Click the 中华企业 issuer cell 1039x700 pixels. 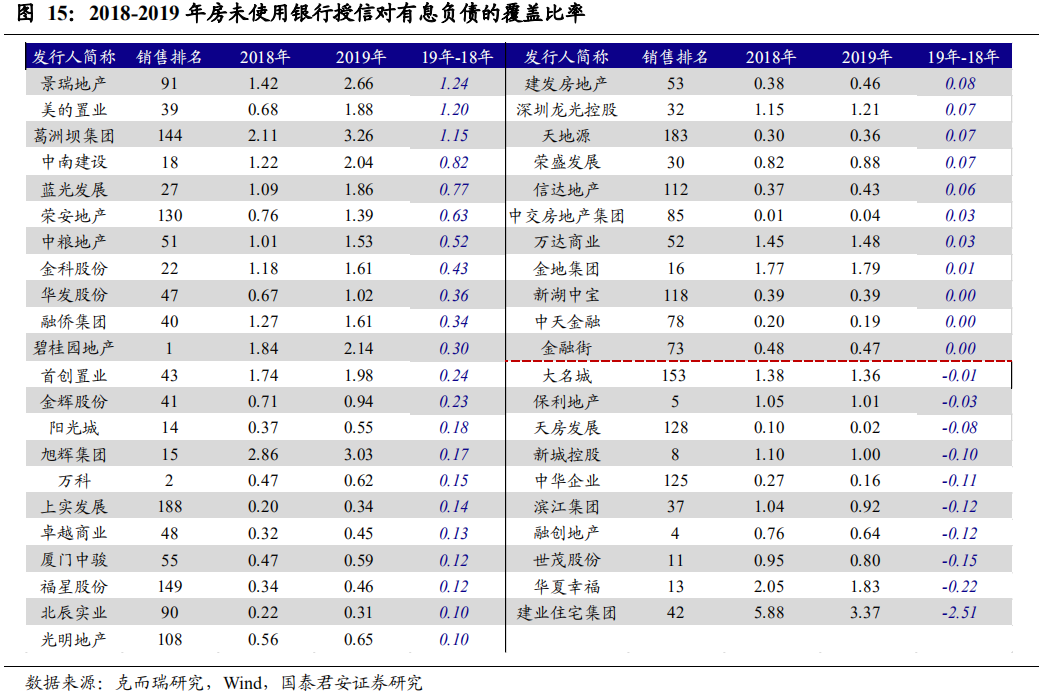567,481
